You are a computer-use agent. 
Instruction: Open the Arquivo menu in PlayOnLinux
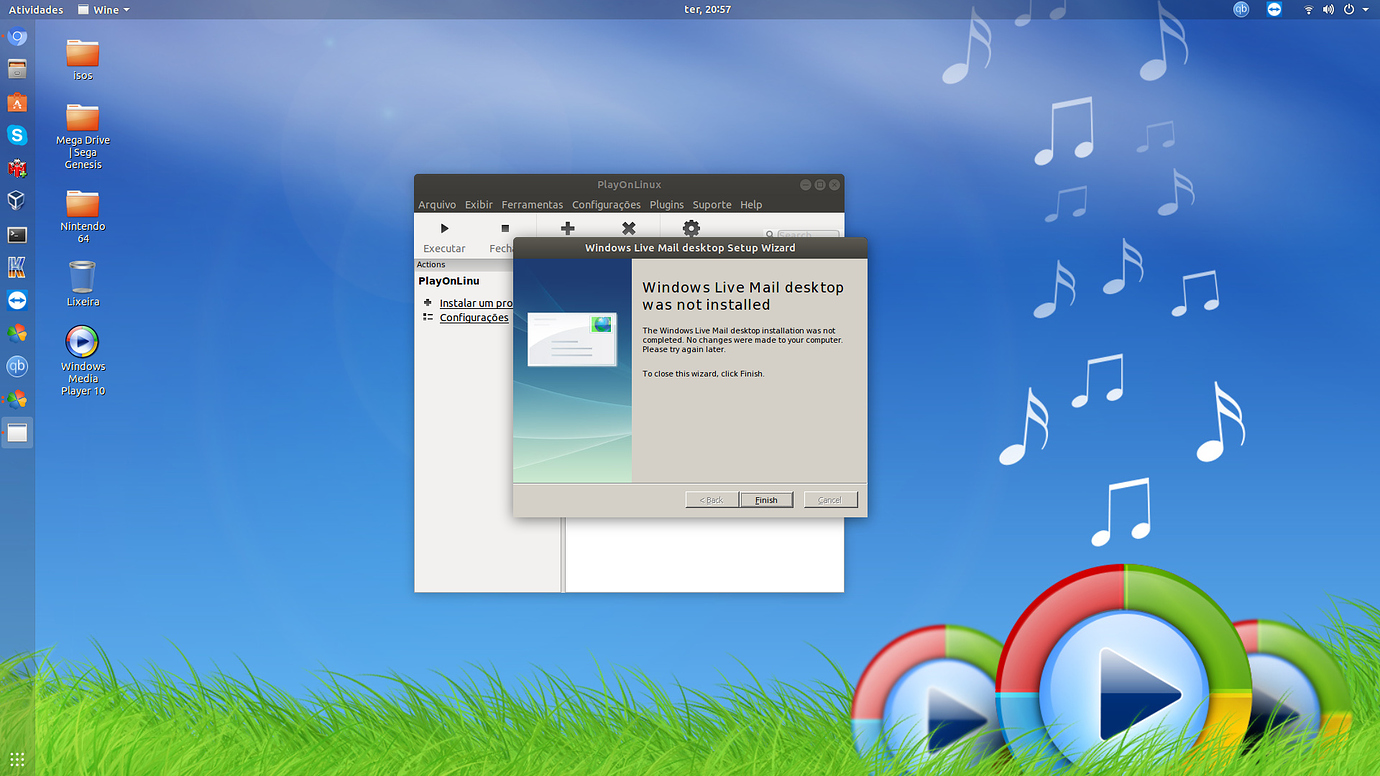coord(437,205)
